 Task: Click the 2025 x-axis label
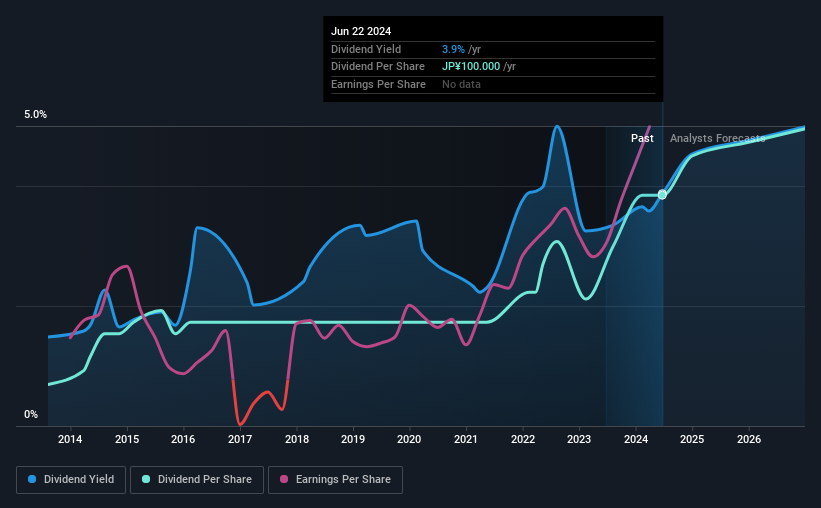coord(692,439)
